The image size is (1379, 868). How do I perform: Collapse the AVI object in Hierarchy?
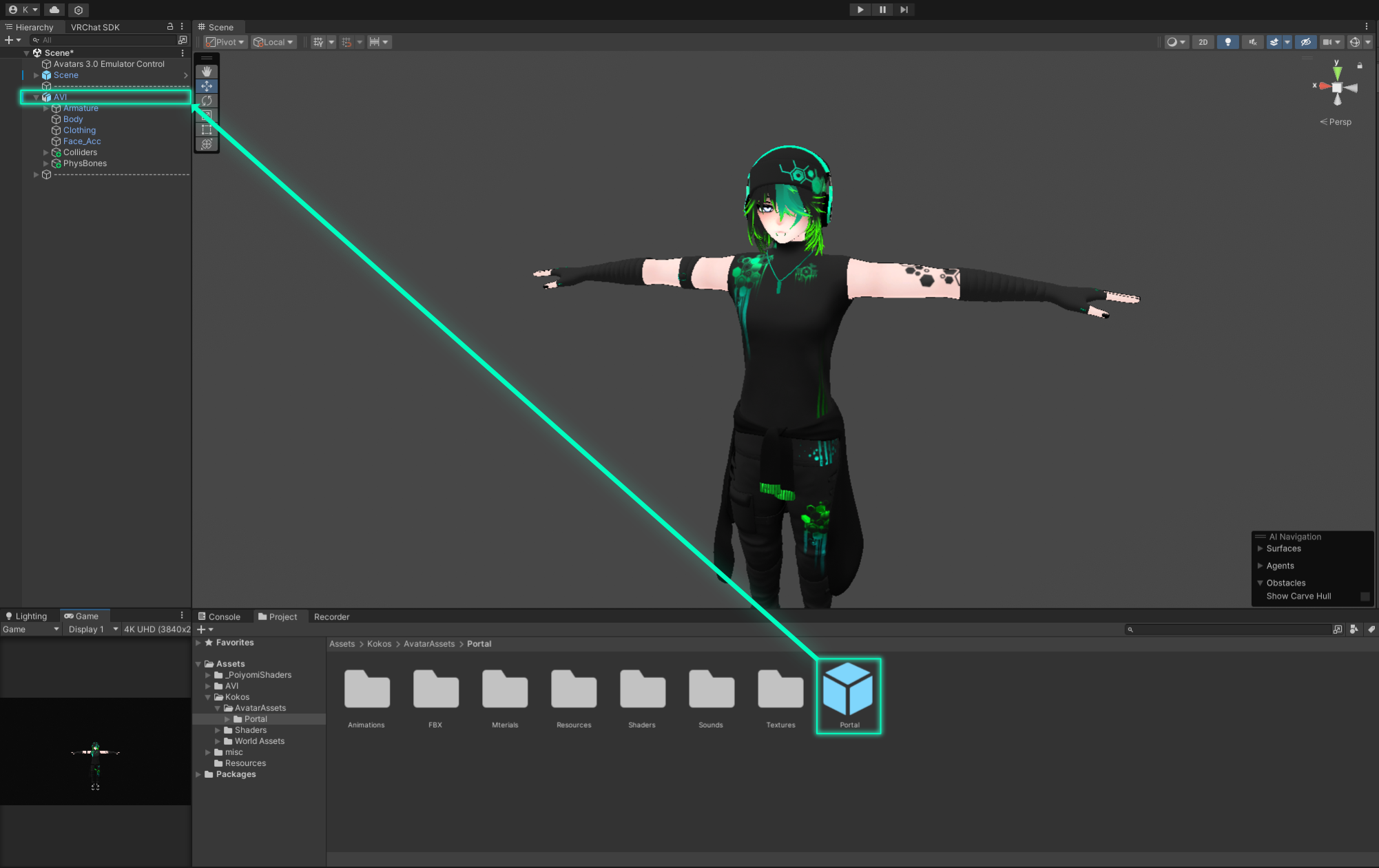[x=36, y=97]
